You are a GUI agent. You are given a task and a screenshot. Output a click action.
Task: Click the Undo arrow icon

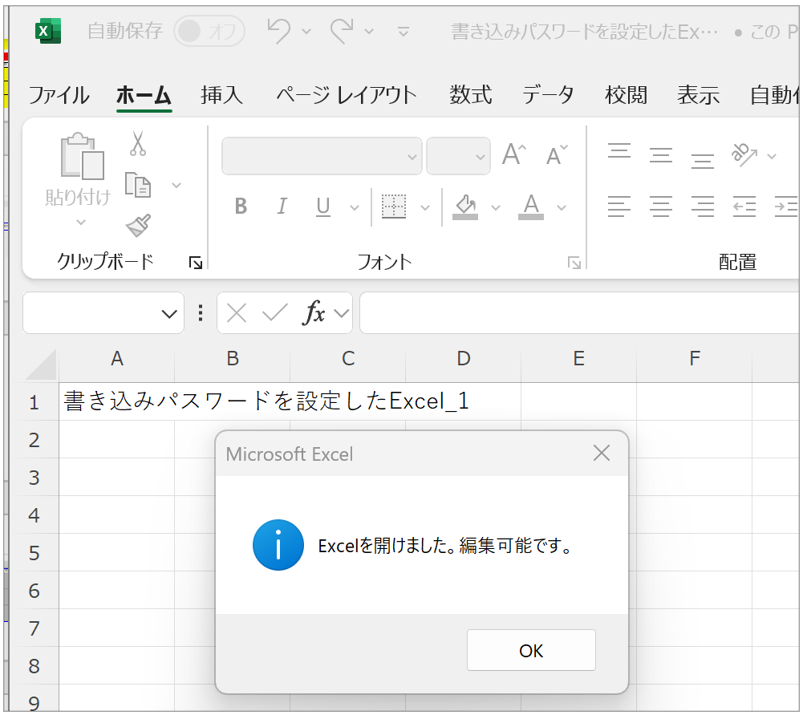tap(279, 31)
